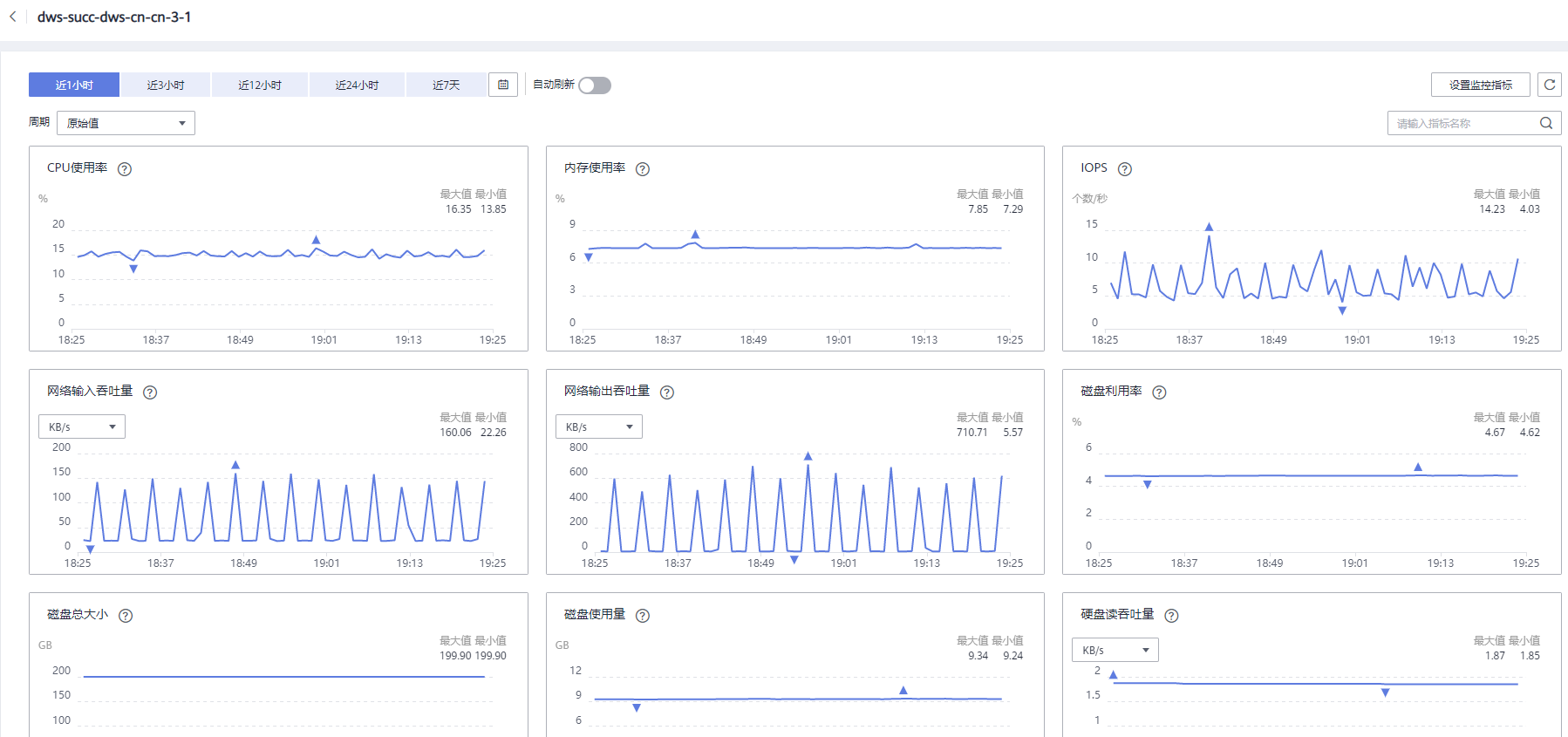Click the search magnifier in the metric box
The image size is (1568, 737).
(1546, 123)
